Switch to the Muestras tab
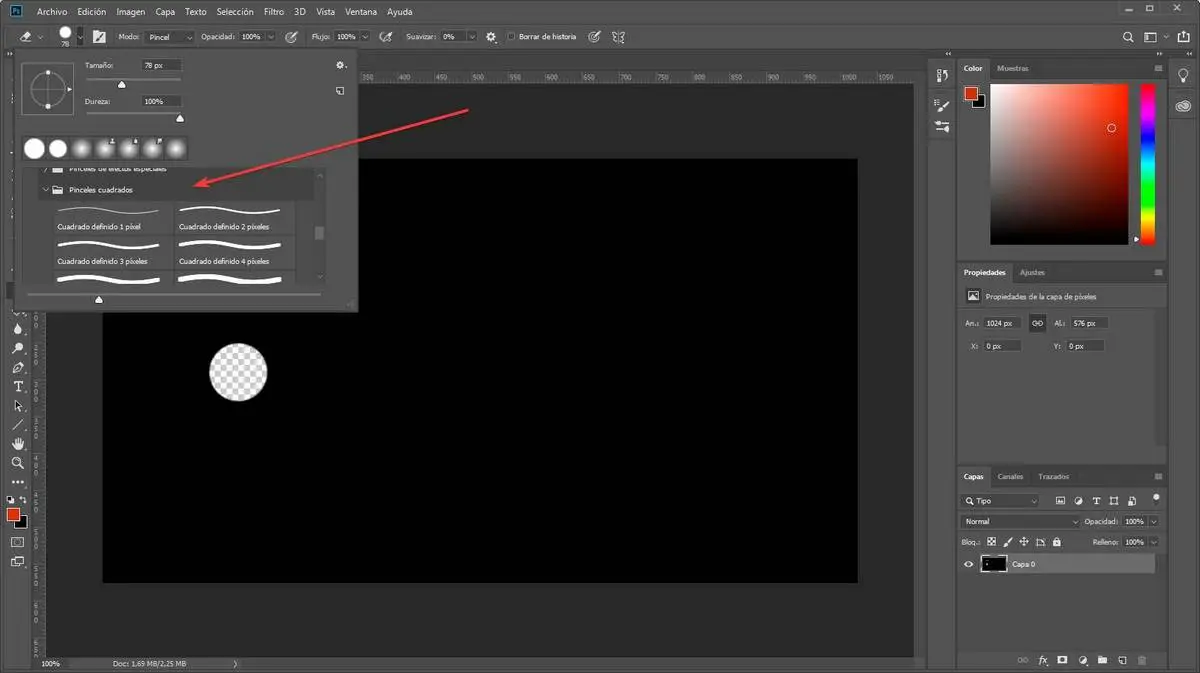 [1013, 68]
